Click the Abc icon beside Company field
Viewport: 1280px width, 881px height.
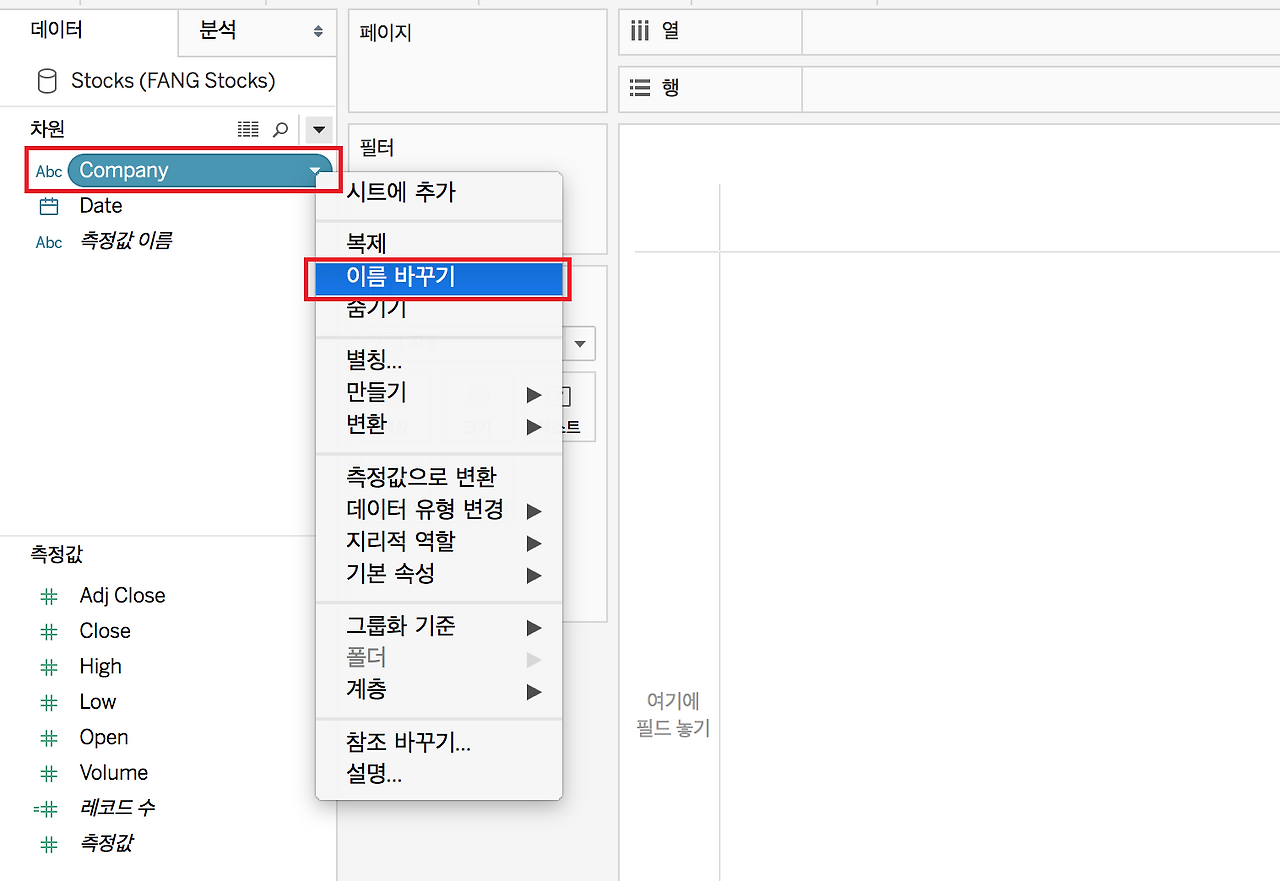(x=49, y=171)
